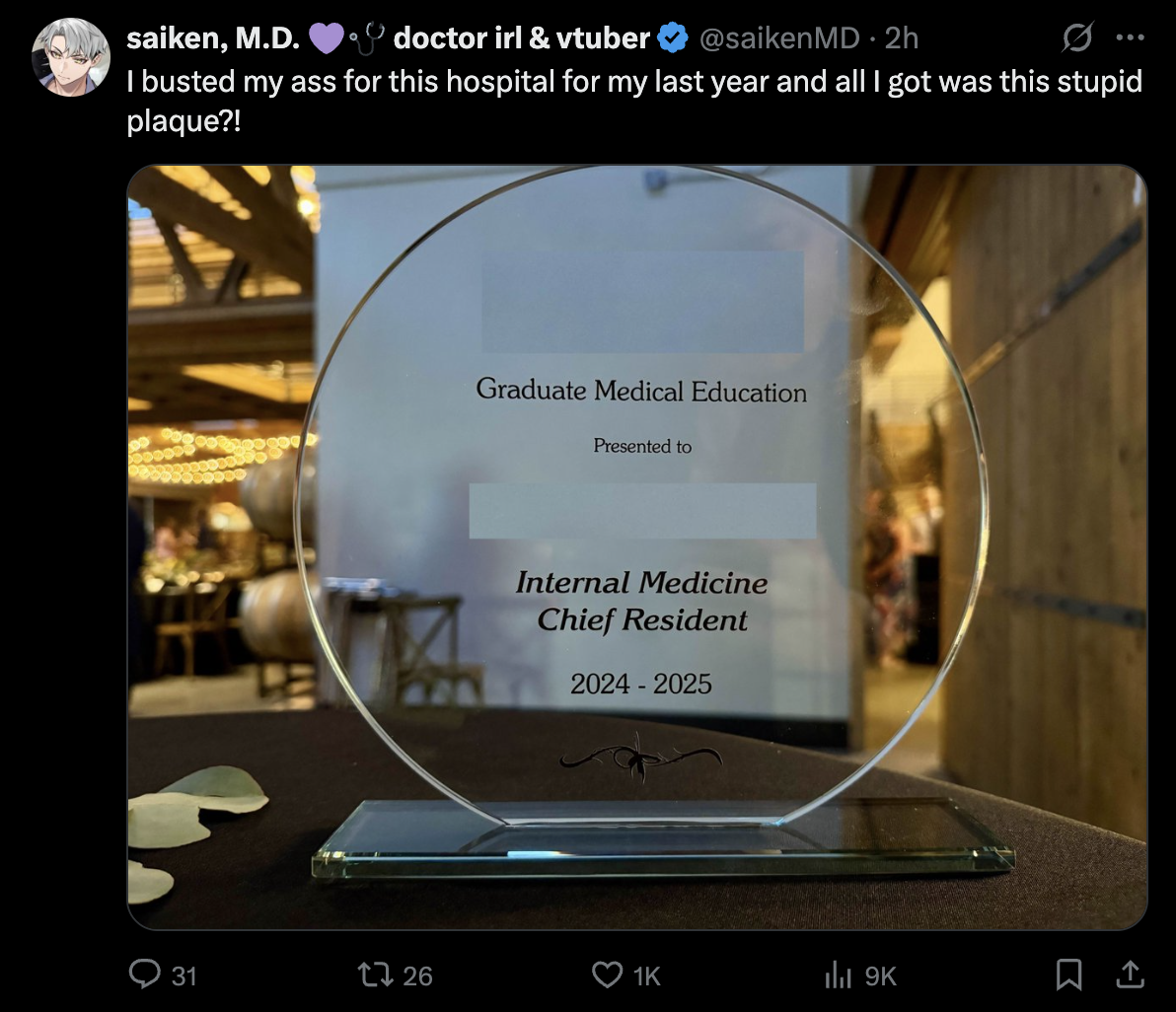Click the repost count 26
Image resolution: width=1176 pixels, height=1012 pixels.
418,976
